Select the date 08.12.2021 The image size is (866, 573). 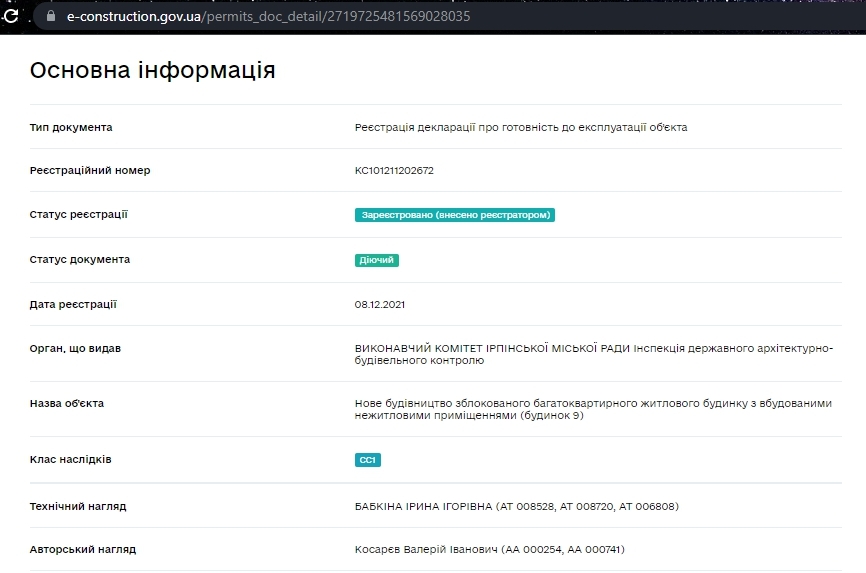pyautogui.click(x=379, y=304)
